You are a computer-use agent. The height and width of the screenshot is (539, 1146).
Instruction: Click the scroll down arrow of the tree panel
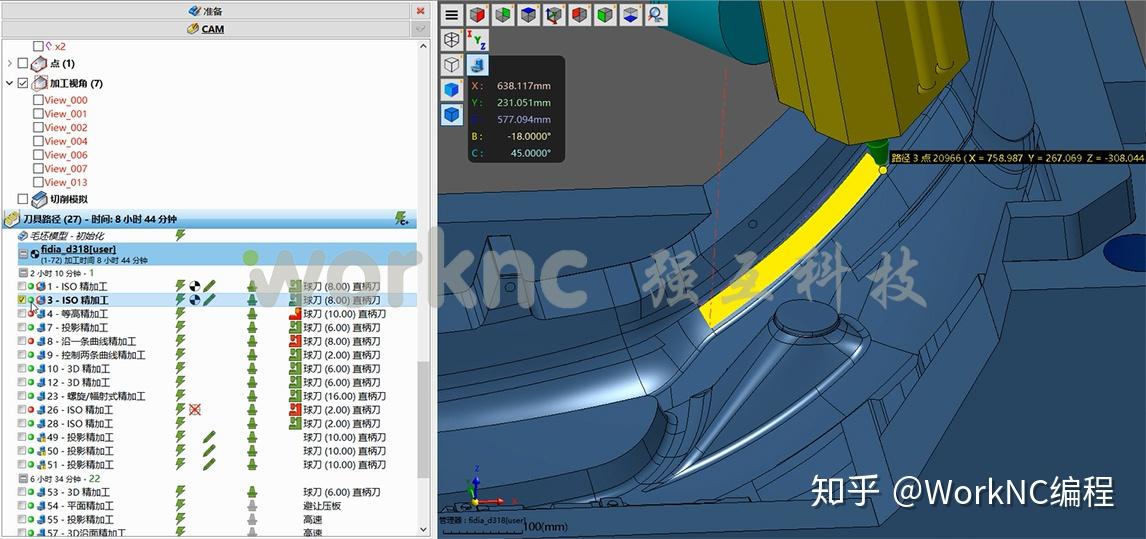click(x=423, y=529)
